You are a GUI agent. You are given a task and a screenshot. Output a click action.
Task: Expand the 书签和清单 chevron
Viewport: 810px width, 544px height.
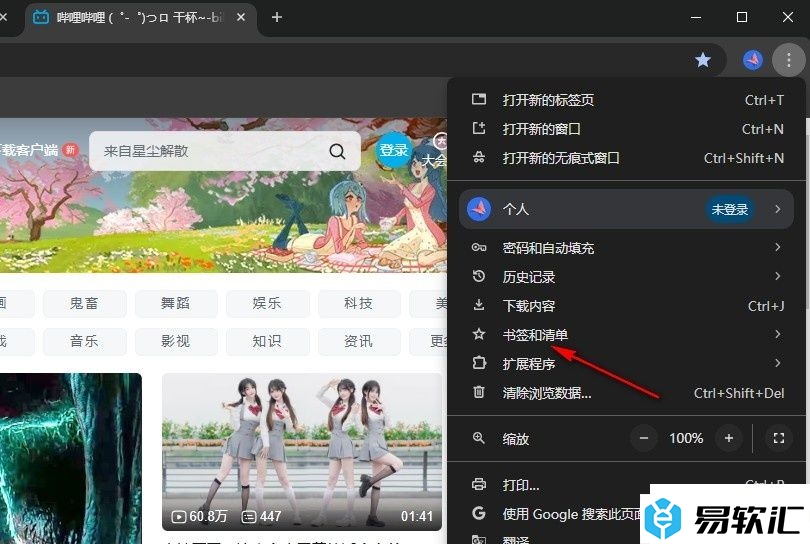777,334
